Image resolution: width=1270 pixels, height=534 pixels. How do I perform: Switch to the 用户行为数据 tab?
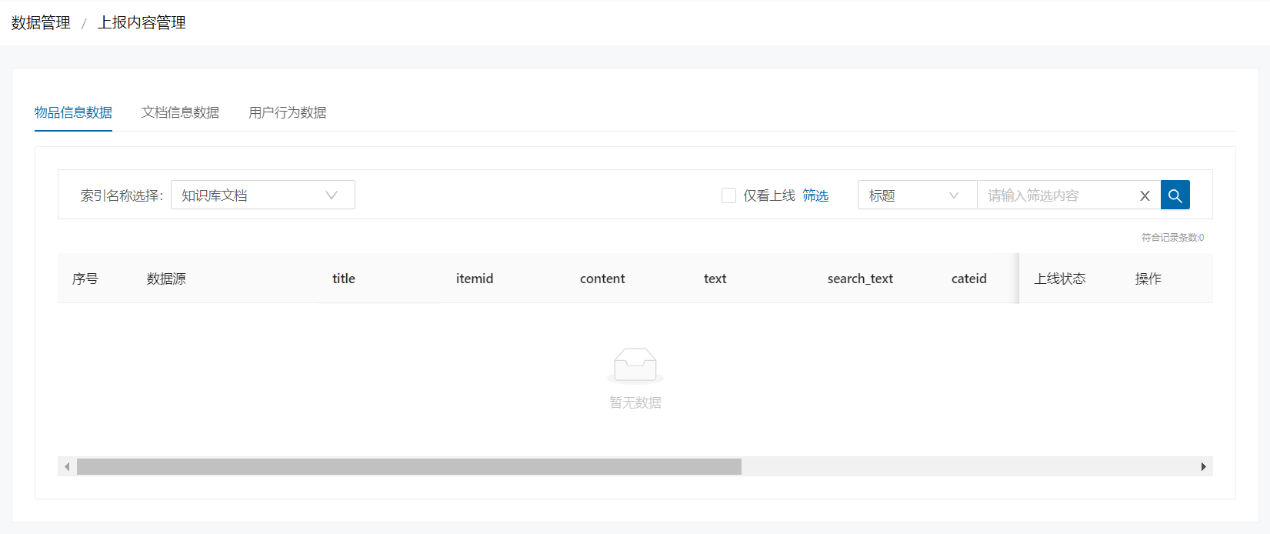[x=287, y=112]
